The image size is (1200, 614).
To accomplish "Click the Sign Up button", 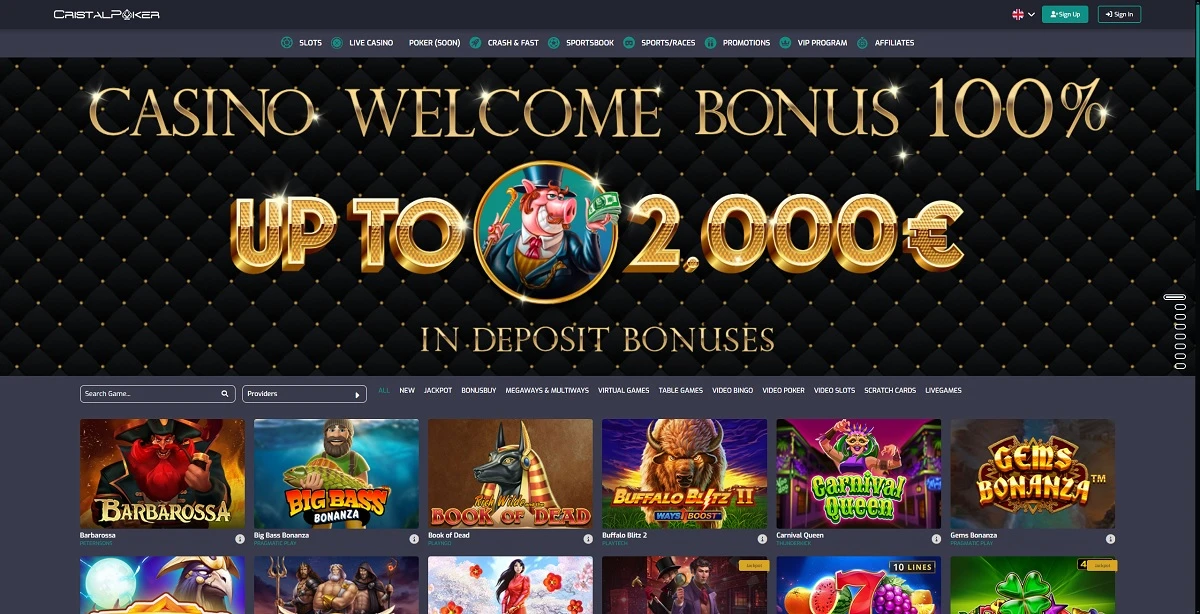I will (1065, 14).
